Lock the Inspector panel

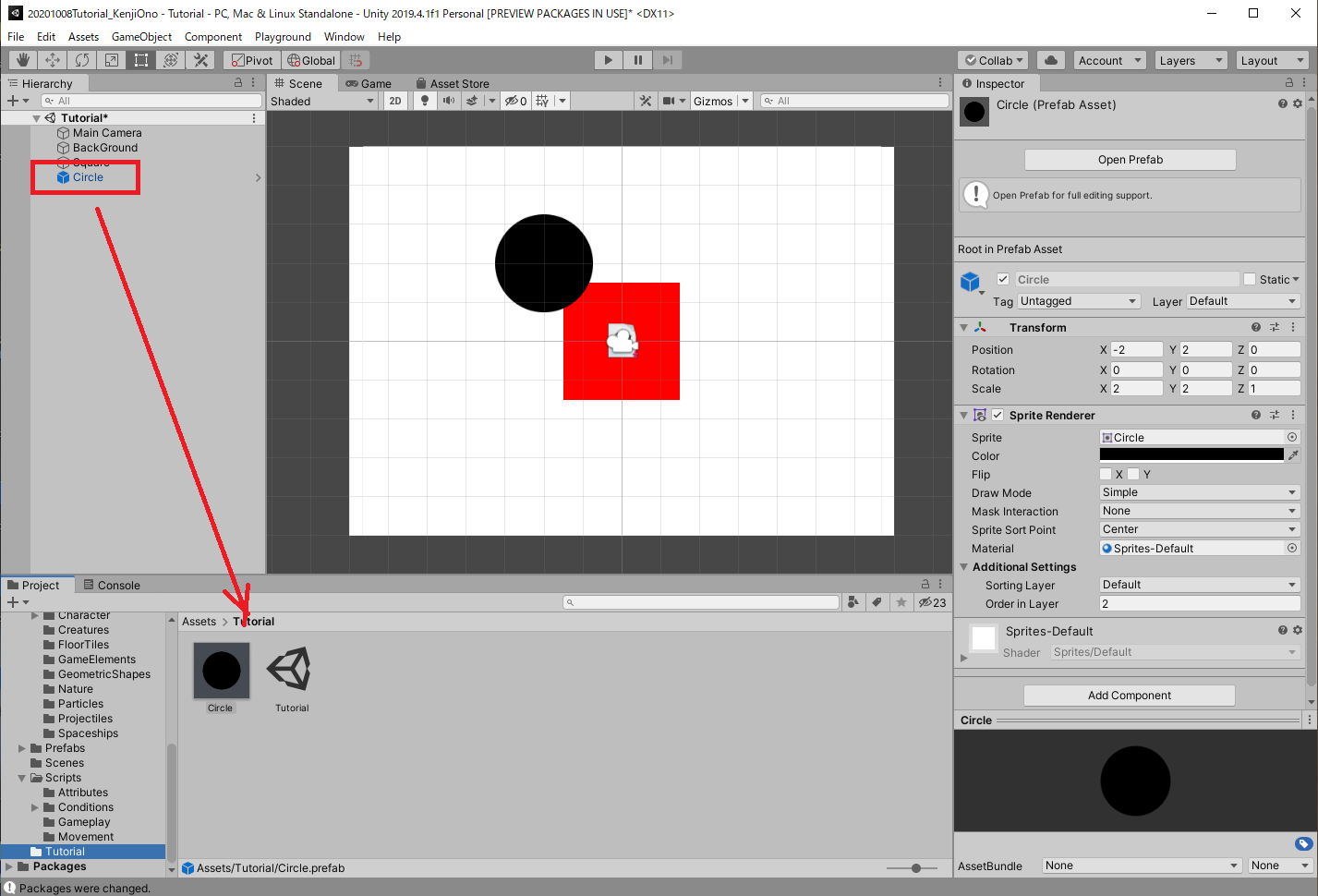(x=1289, y=82)
